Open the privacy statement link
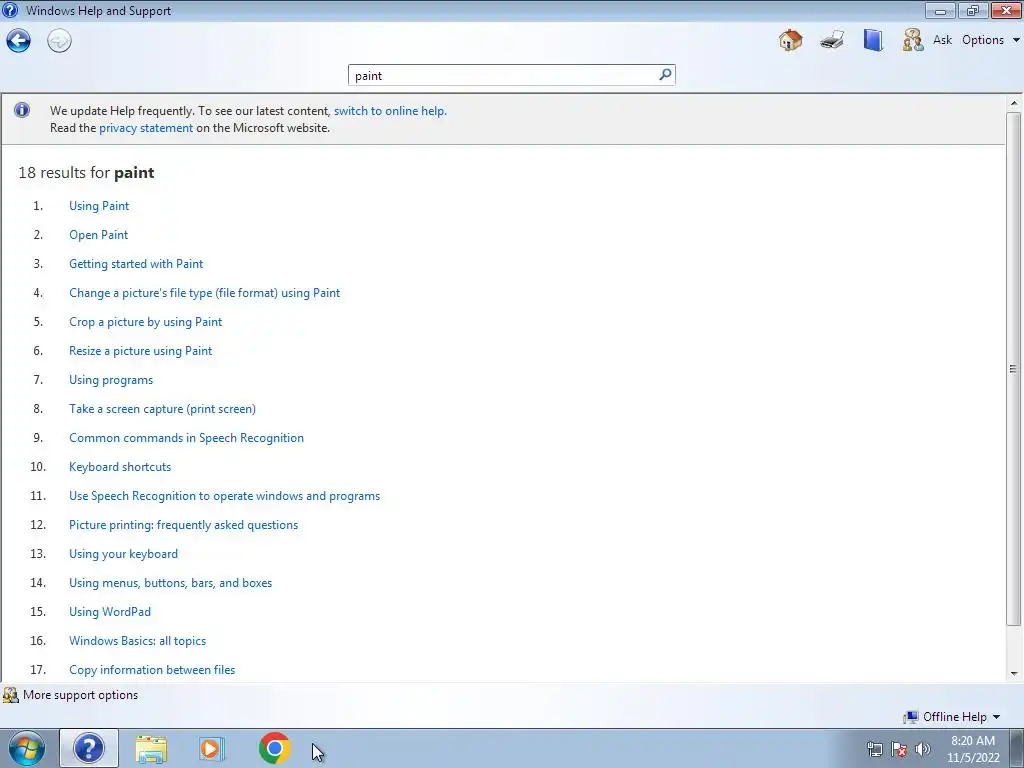The image size is (1024, 768). click(x=146, y=128)
